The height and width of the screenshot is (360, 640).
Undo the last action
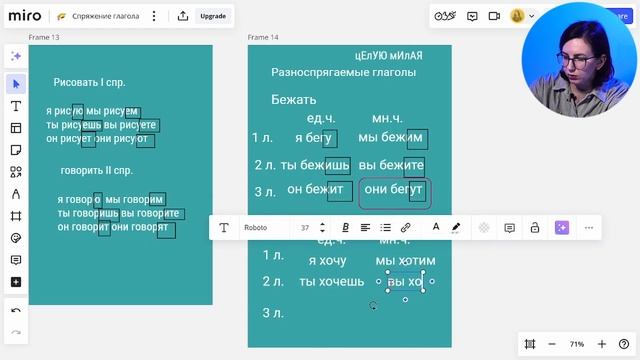tap(16, 311)
